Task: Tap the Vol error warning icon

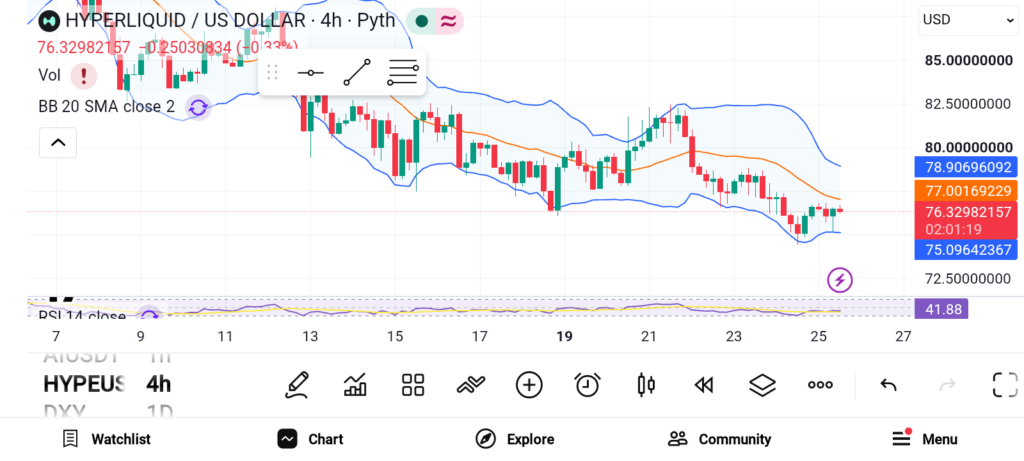Action: pos(84,76)
